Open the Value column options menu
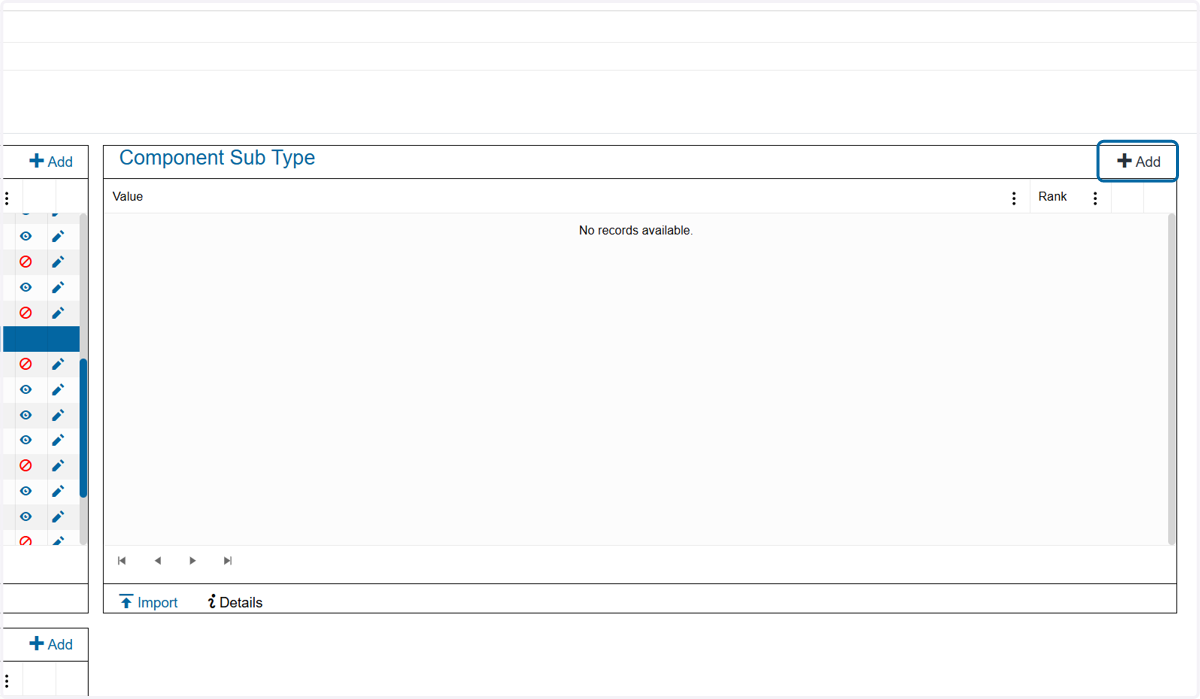 (1014, 198)
